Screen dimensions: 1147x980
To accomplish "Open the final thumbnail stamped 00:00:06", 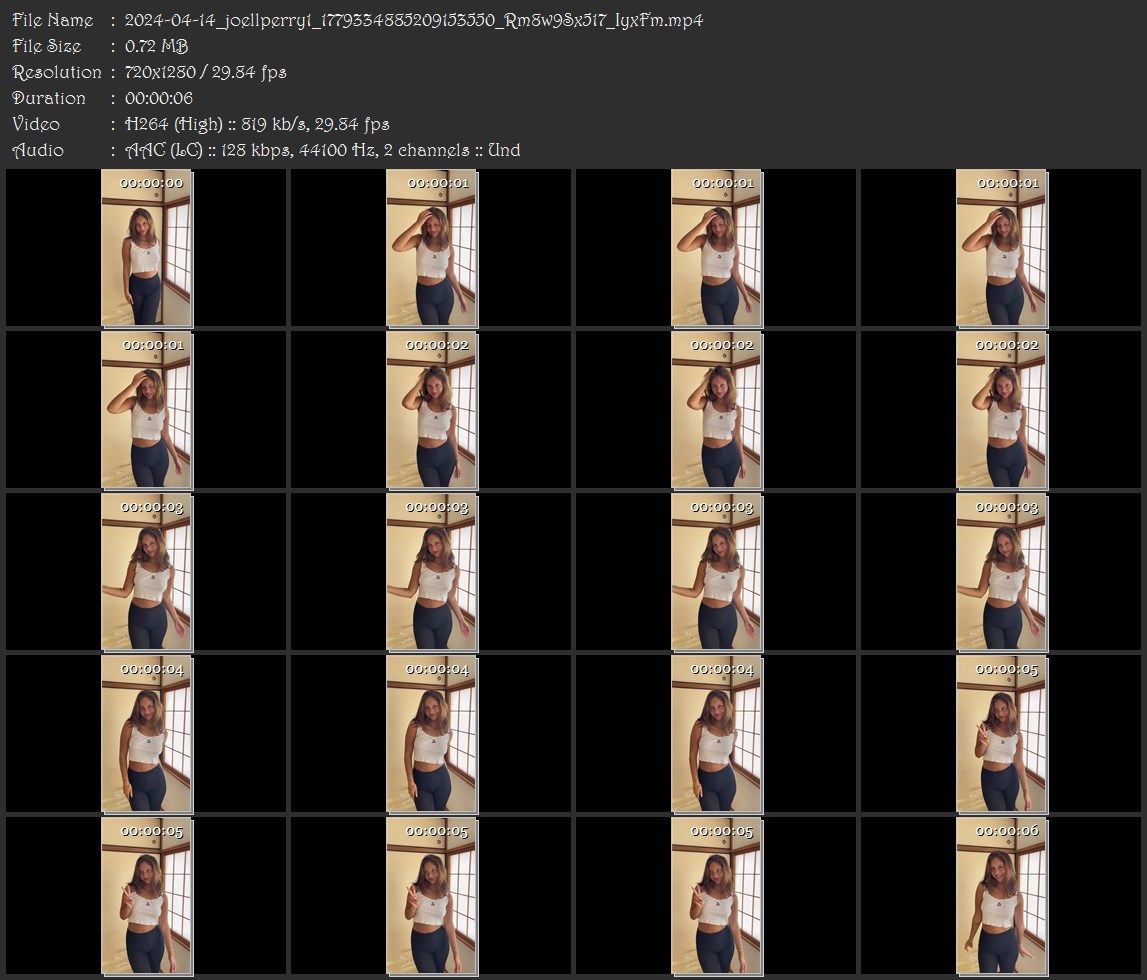I will point(1001,896).
